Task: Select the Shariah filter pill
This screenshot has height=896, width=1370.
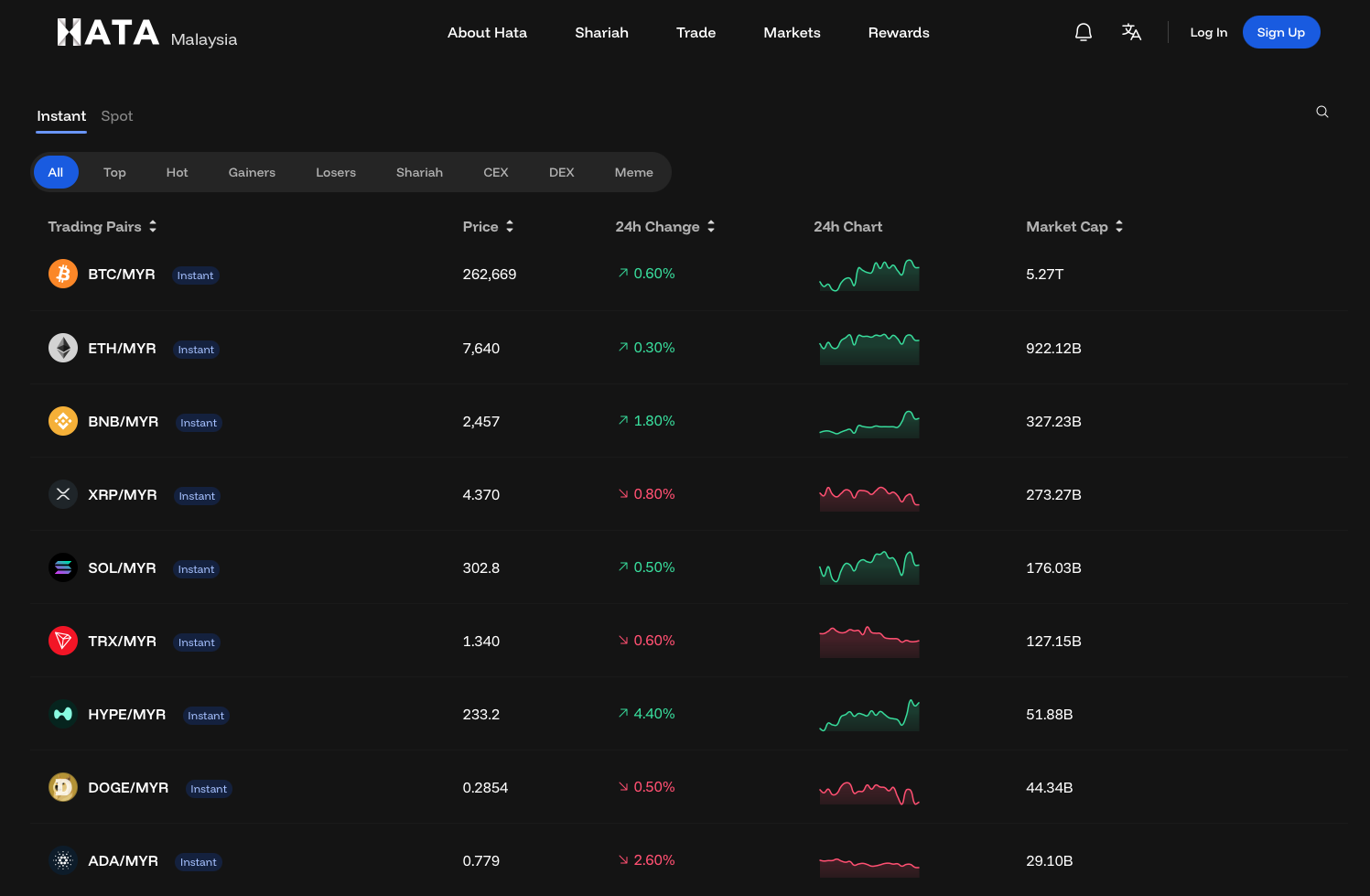Action: (419, 172)
